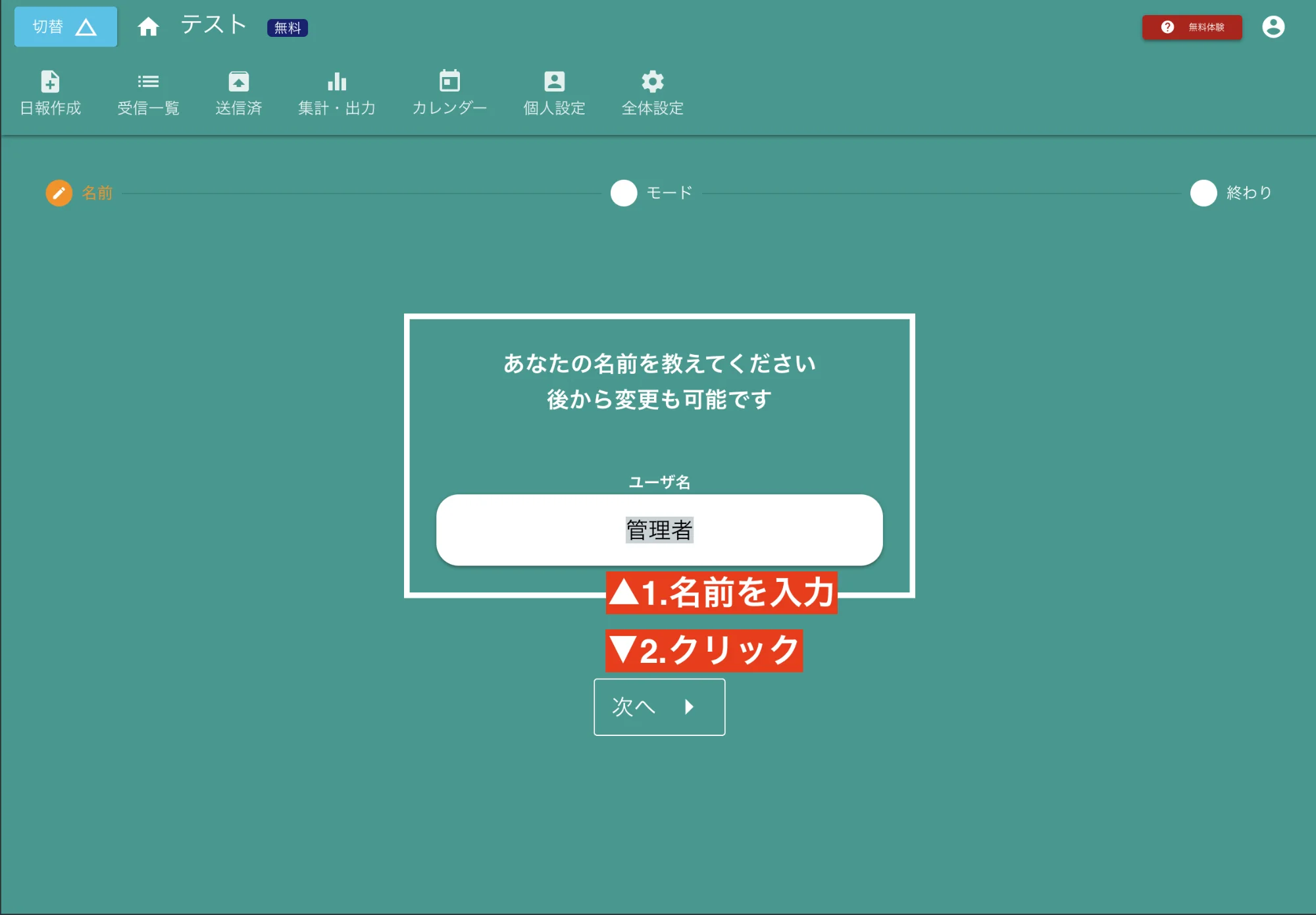Select the 終わり step circle
The image size is (1316, 915).
coord(1203,194)
